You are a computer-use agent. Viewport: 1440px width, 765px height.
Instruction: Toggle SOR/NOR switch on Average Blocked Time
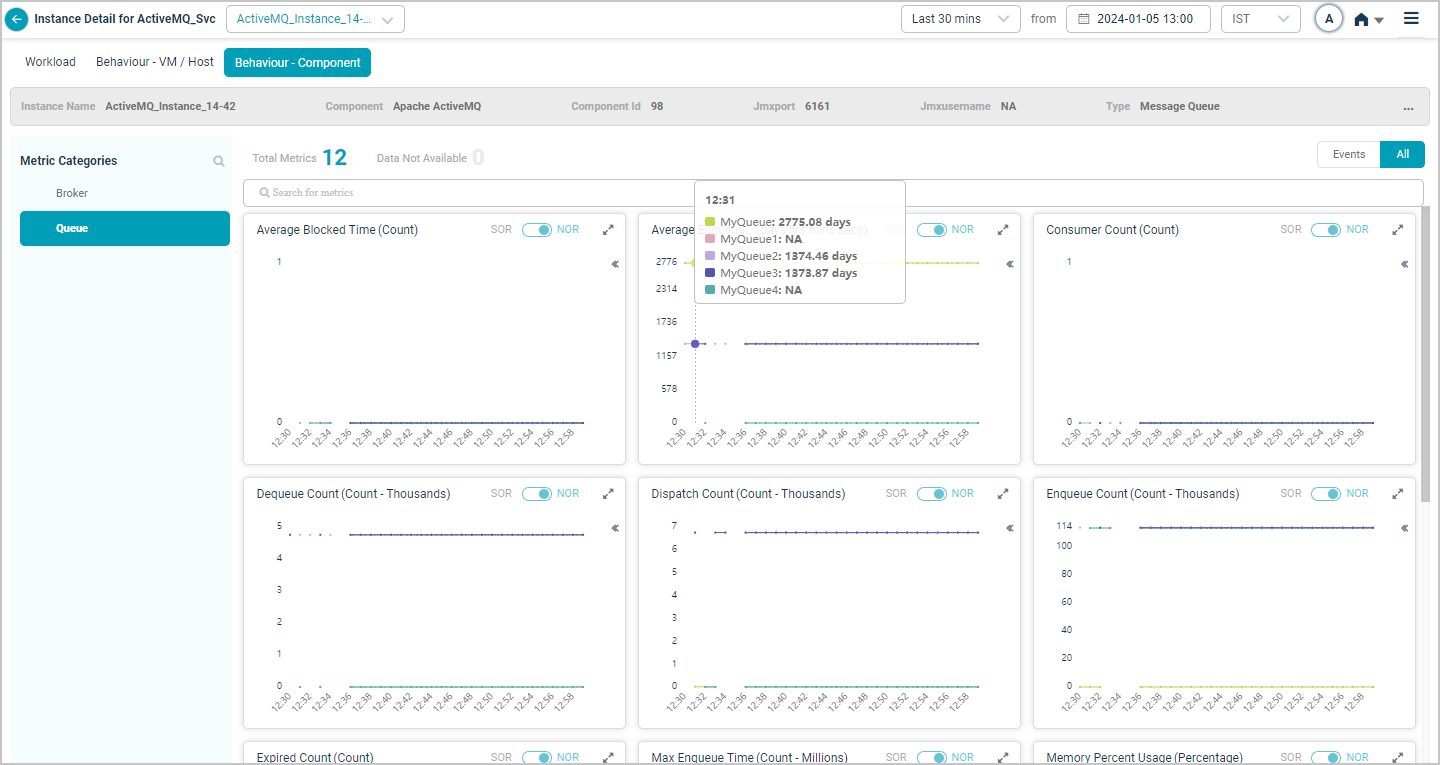pos(537,230)
